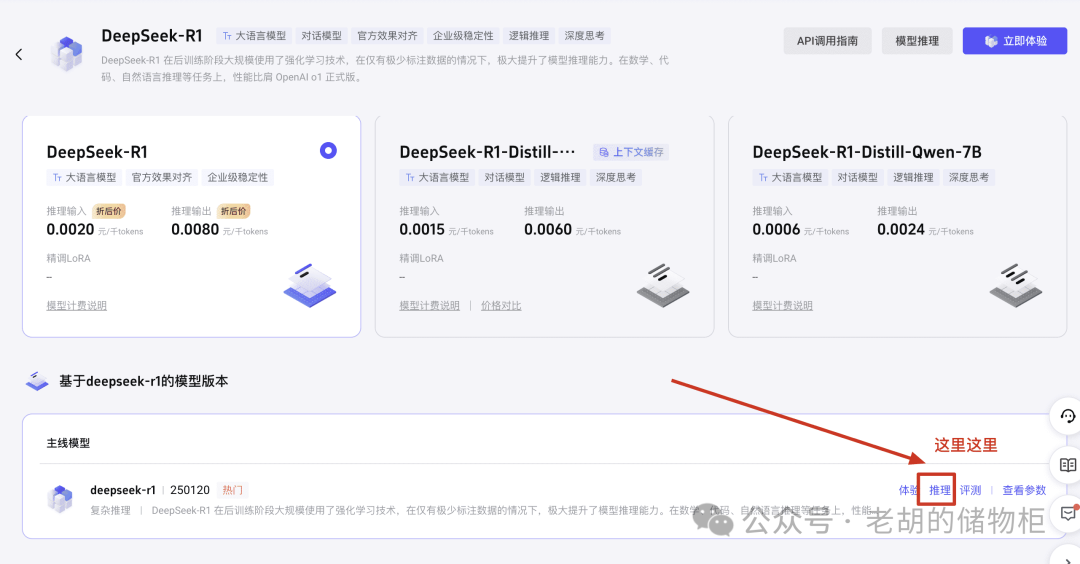Click the DeepSeek-R1 page title
Screen dimensions: 1080x564
pyautogui.click(x=152, y=36)
